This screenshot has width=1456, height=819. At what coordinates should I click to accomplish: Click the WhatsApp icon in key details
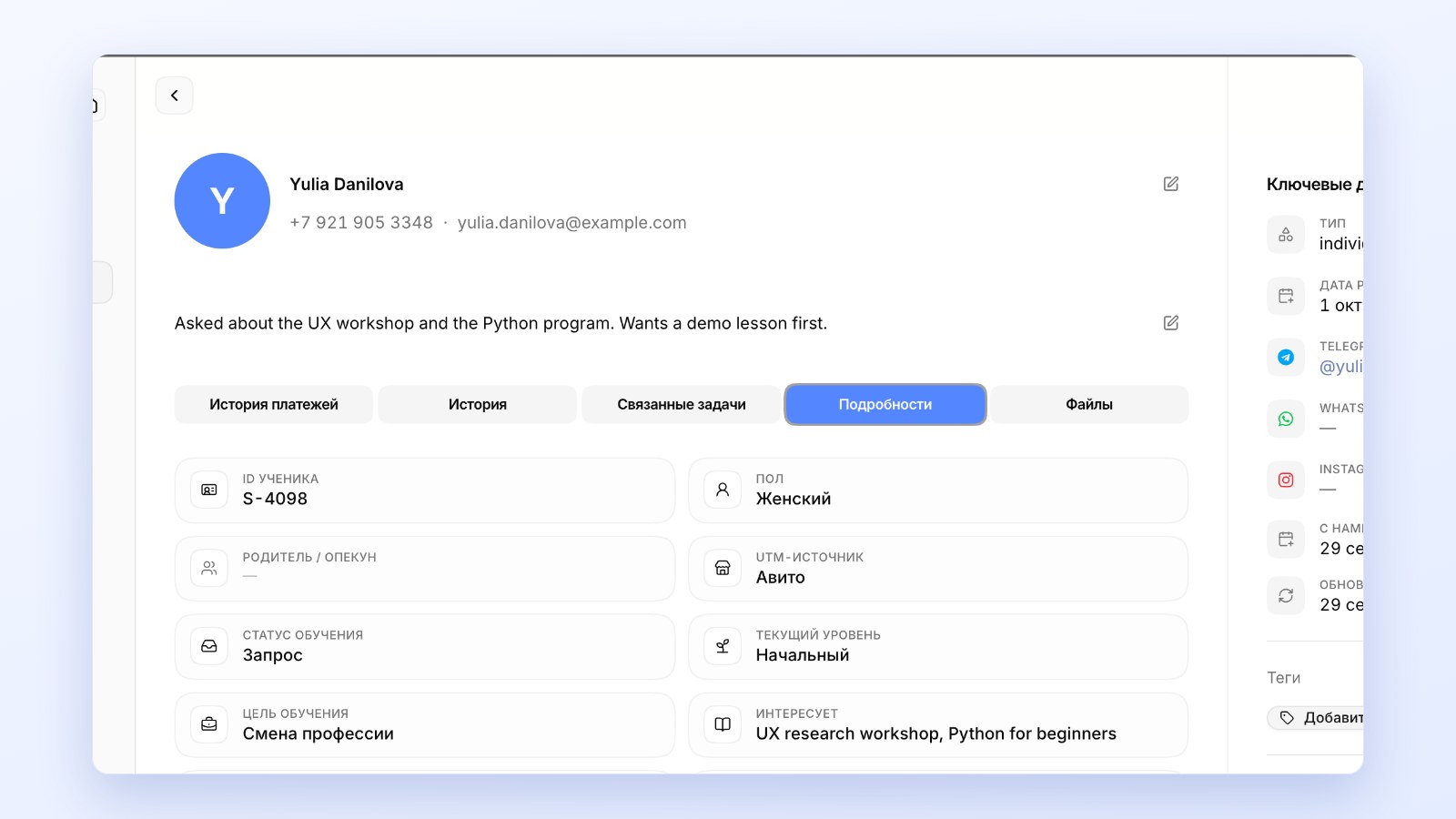[1286, 419]
